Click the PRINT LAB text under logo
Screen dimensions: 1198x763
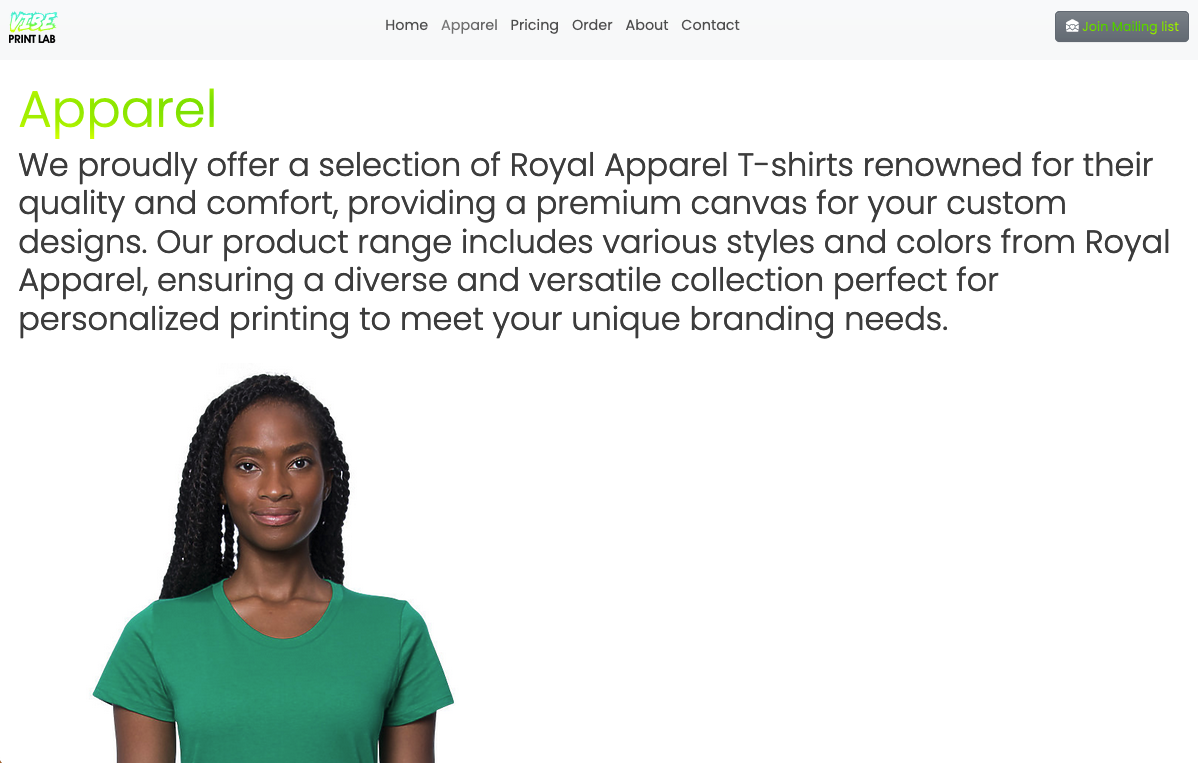coord(32,39)
